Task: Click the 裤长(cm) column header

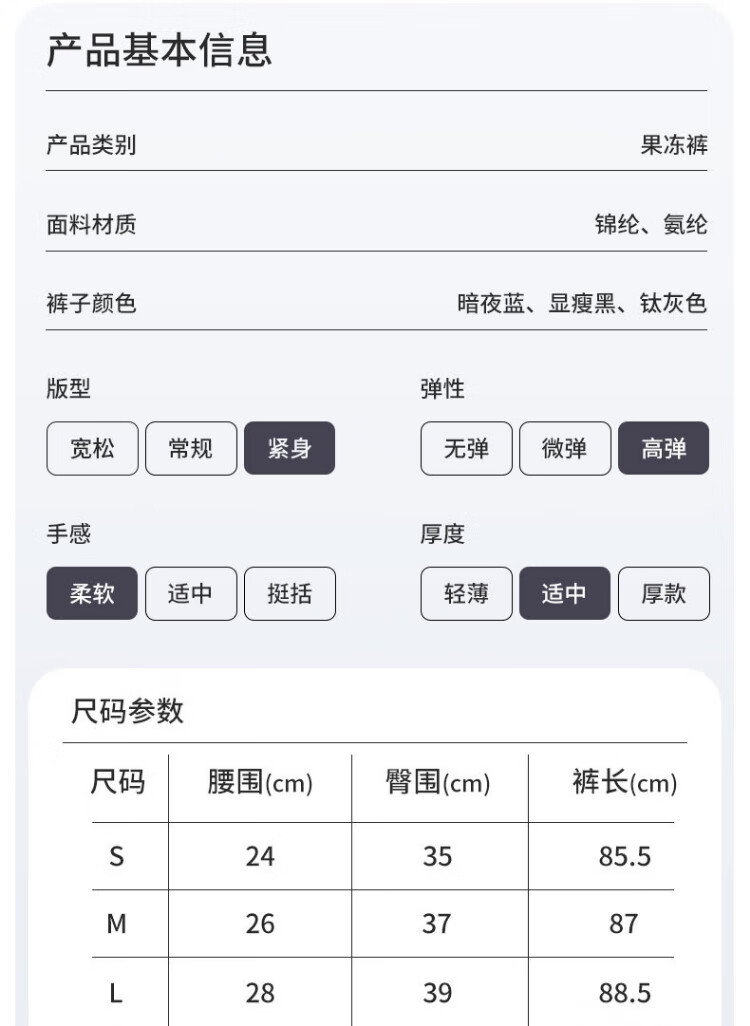Action: [x=624, y=783]
